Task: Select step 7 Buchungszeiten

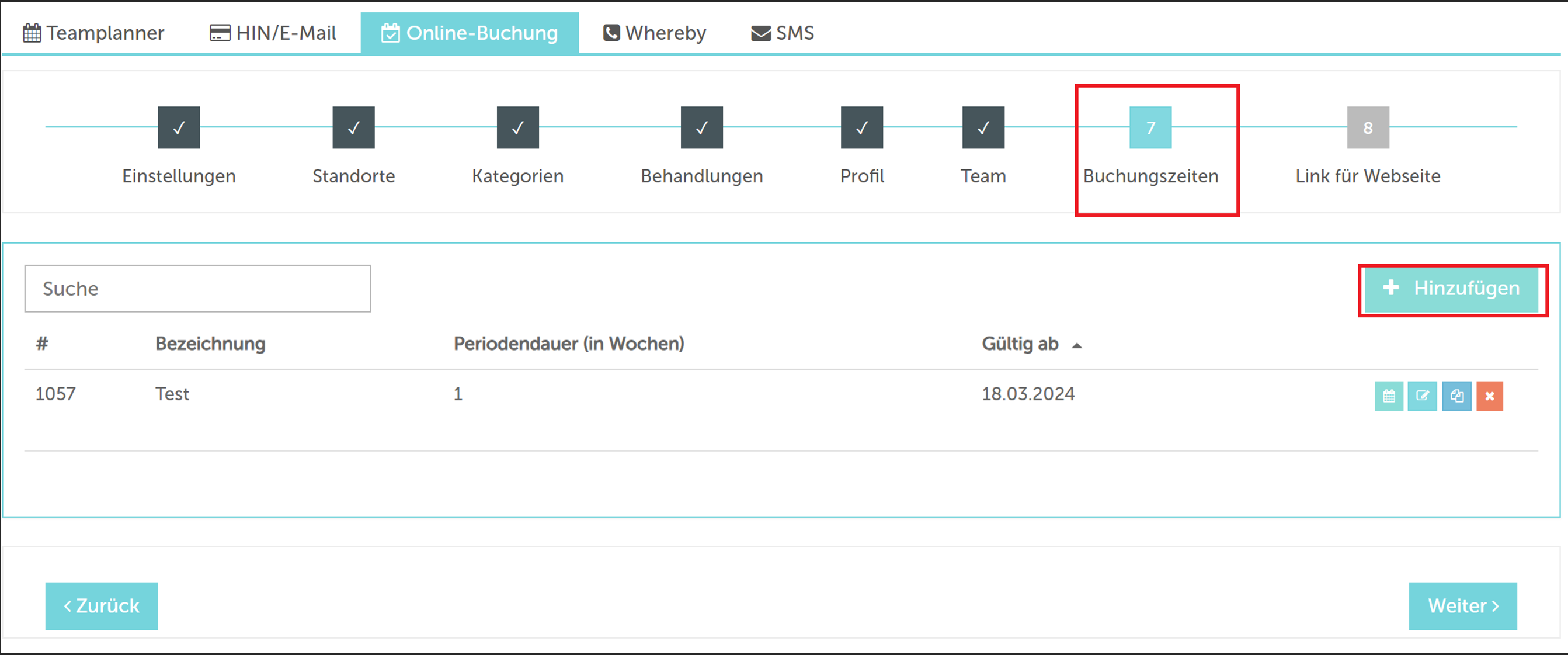Action: (1150, 127)
